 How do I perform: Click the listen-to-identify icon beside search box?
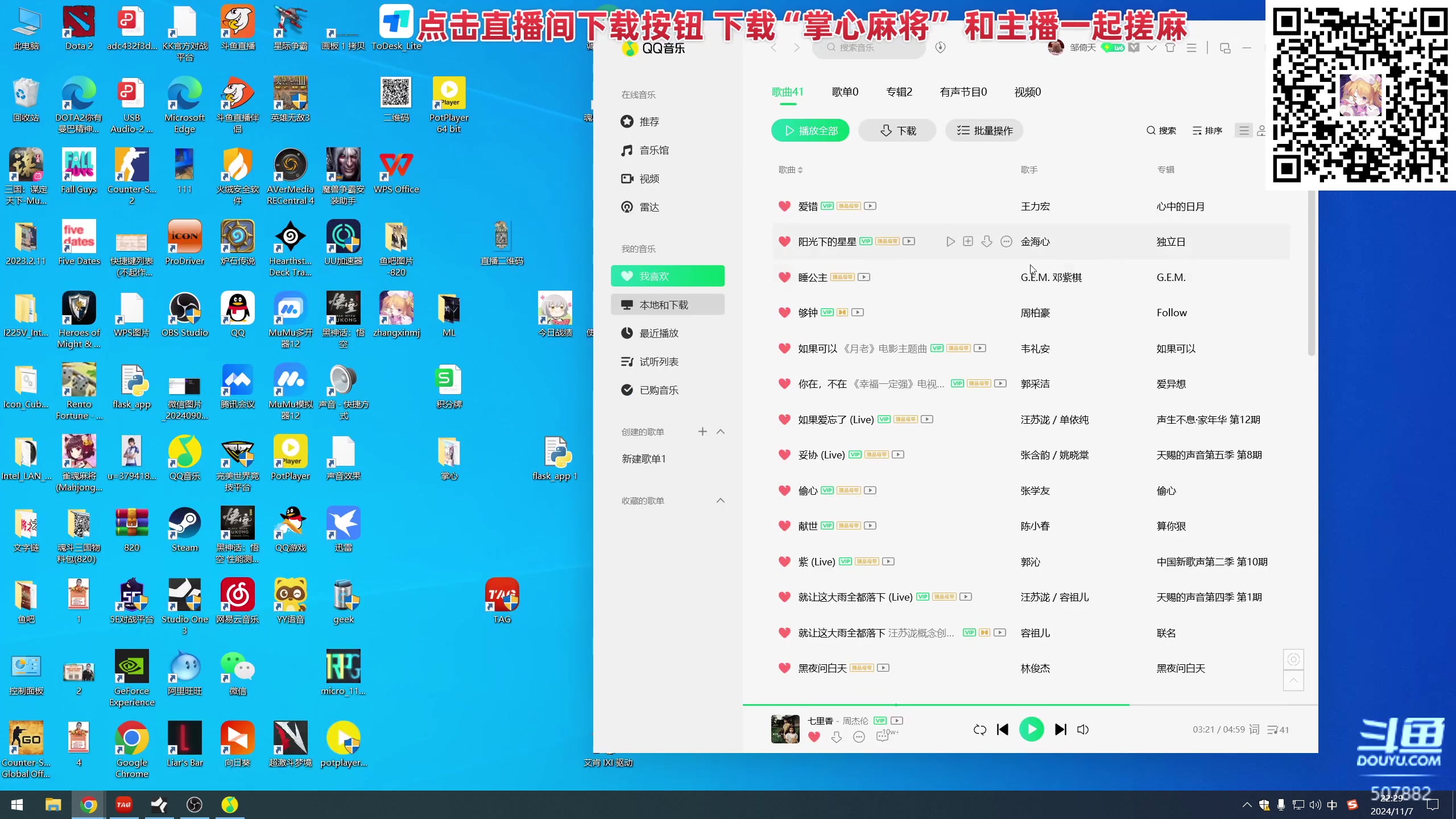(940, 47)
